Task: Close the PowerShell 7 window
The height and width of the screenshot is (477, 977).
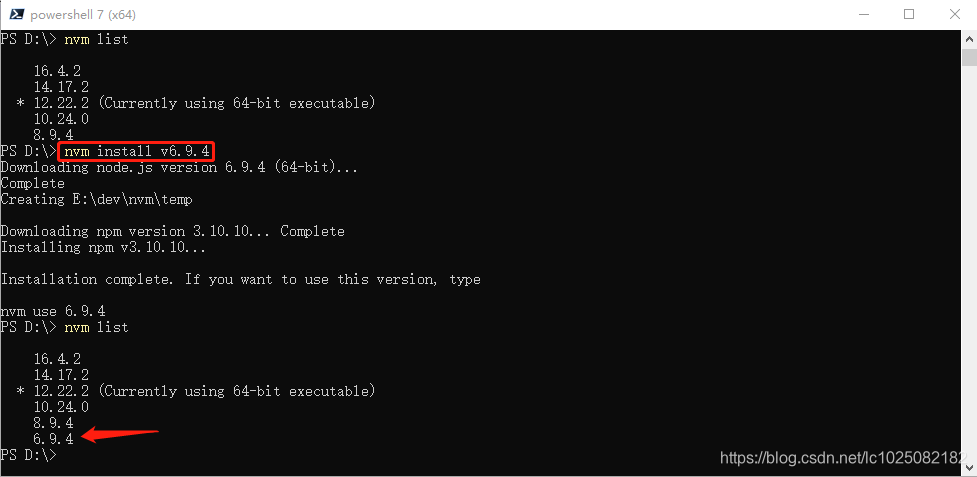Action: click(x=955, y=14)
